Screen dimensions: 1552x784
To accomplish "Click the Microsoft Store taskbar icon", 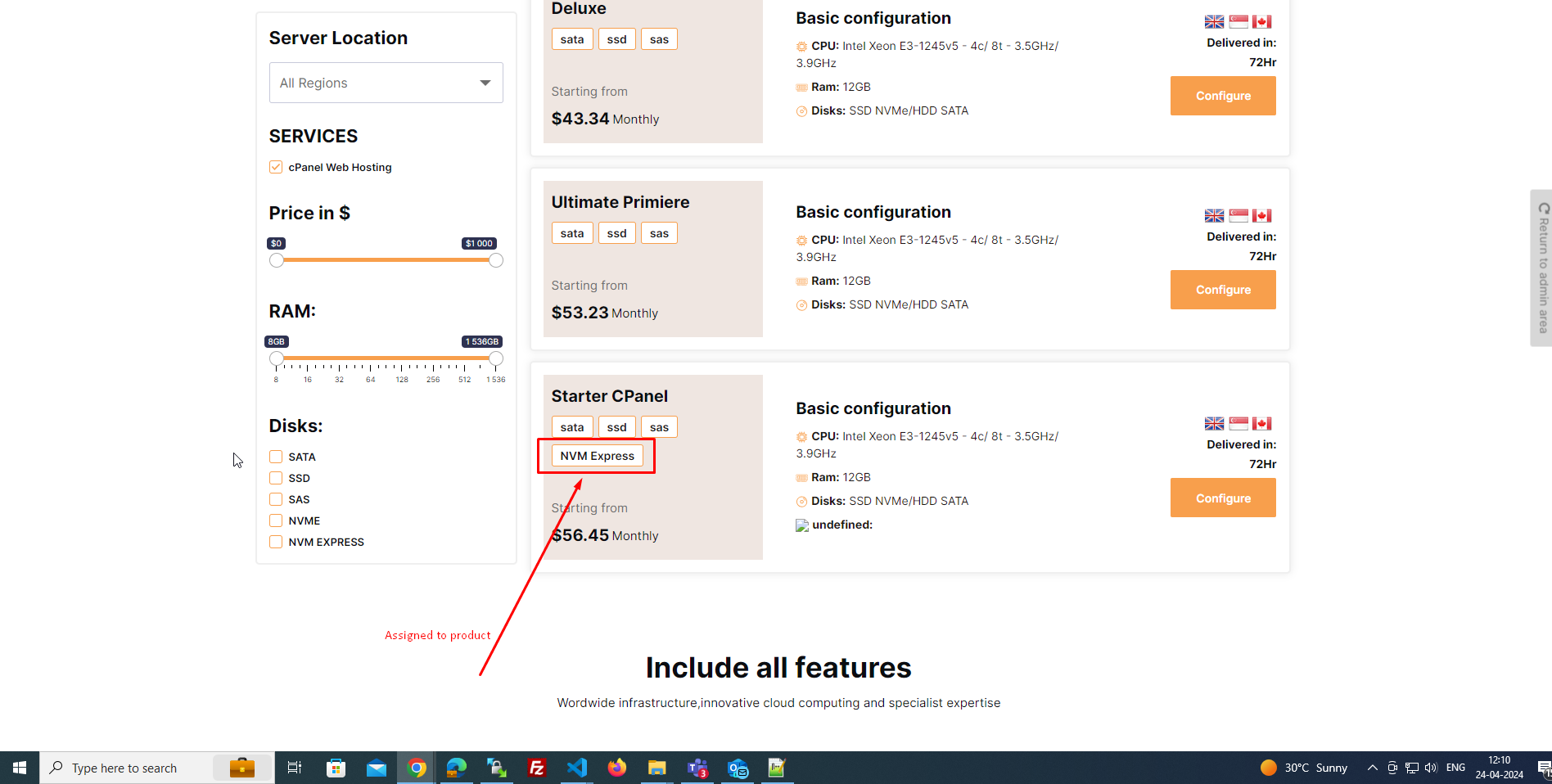I will (x=336, y=768).
